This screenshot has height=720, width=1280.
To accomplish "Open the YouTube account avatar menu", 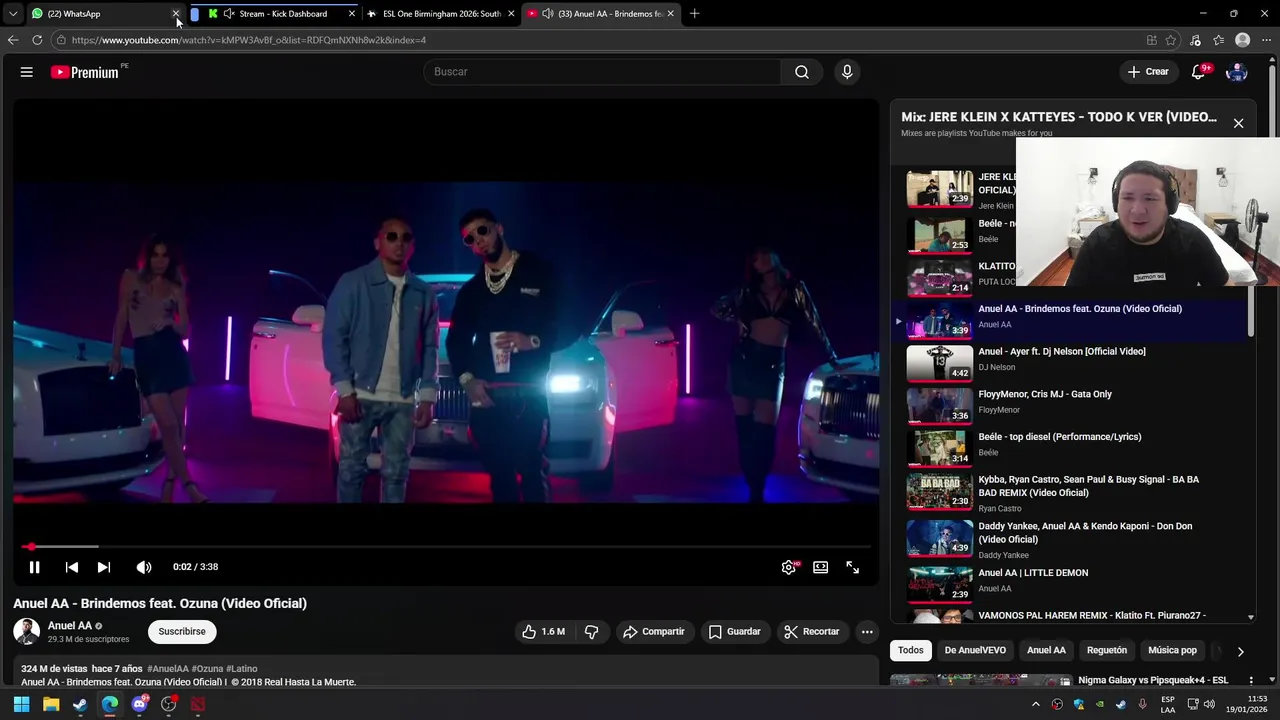I will 1237,72.
